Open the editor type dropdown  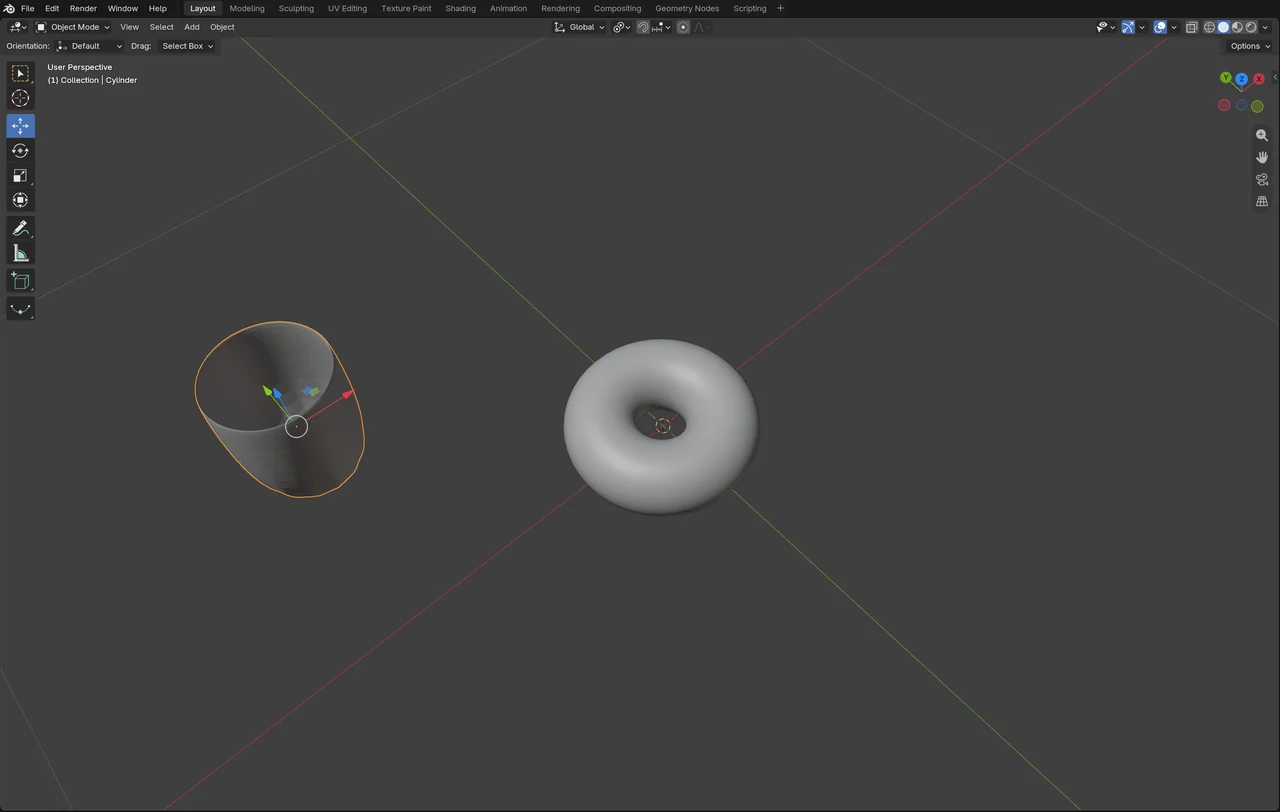(18, 27)
